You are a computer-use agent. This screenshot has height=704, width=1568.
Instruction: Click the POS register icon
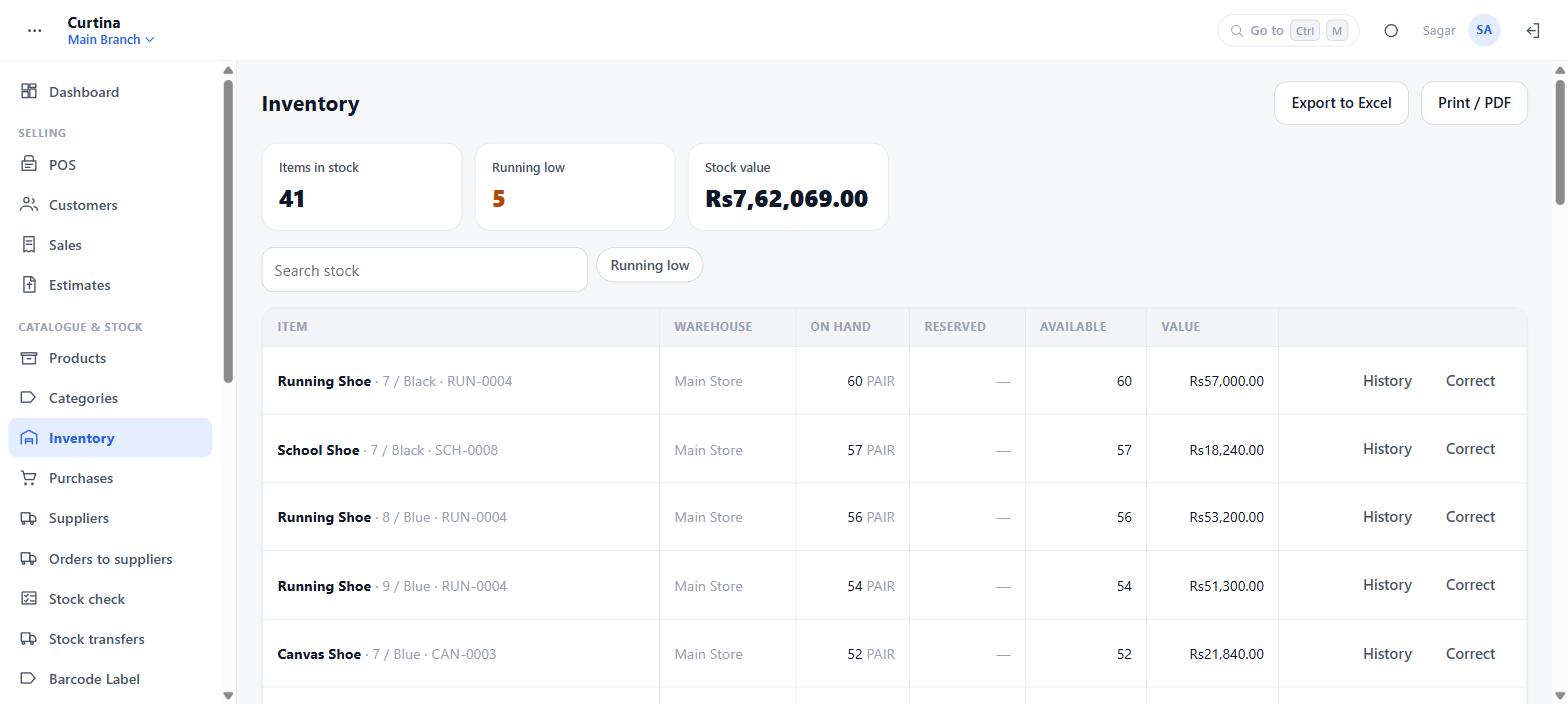pos(29,165)
